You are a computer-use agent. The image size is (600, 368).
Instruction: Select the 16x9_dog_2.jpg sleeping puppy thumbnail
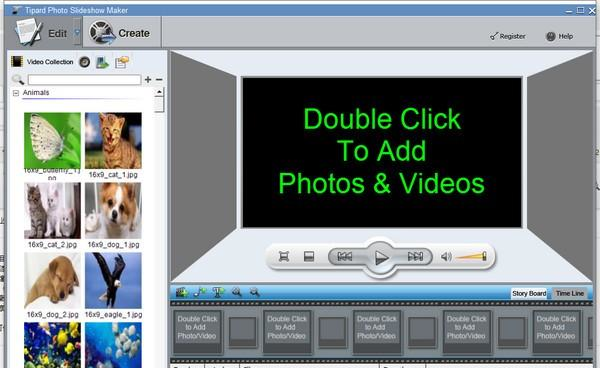(x=52, y=280)
